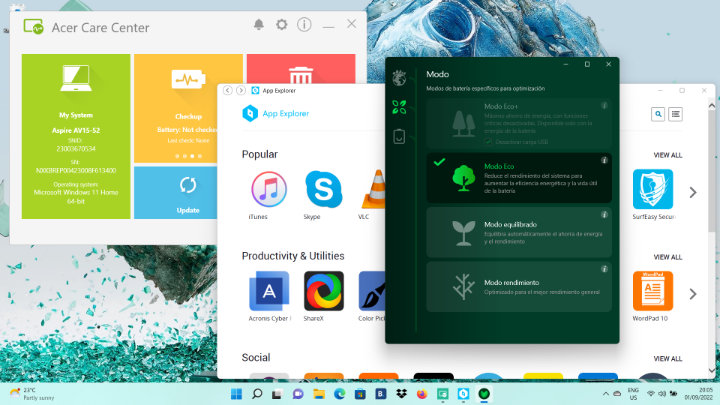Show info for Modo rendimiento
Screen dimensions: 720x405
[604, 269]
